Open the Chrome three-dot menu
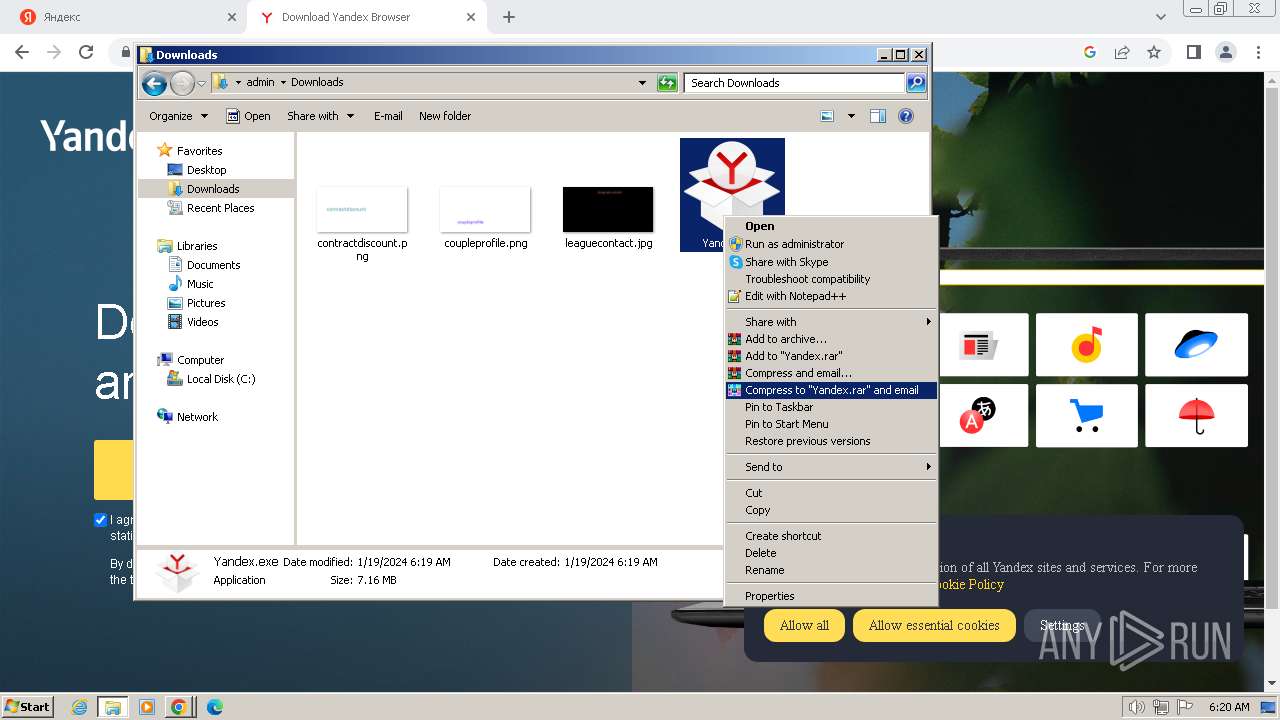The image size is (1280, 720). coord(1258,52)
